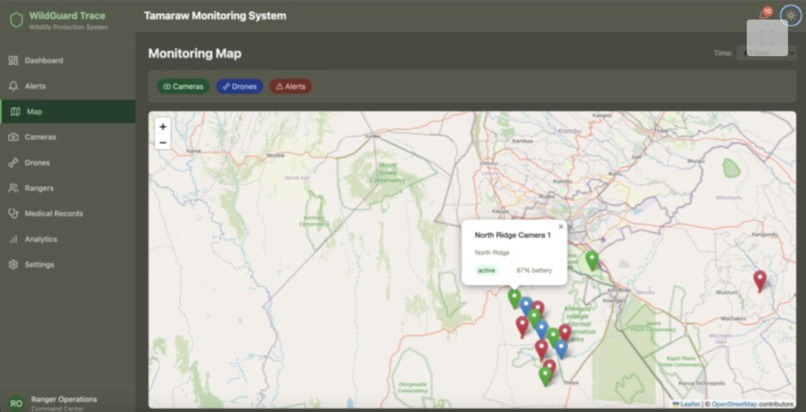Click the fullscreen overlay icon near top right
The image size is (806, 412).
[x=767, y=38]
